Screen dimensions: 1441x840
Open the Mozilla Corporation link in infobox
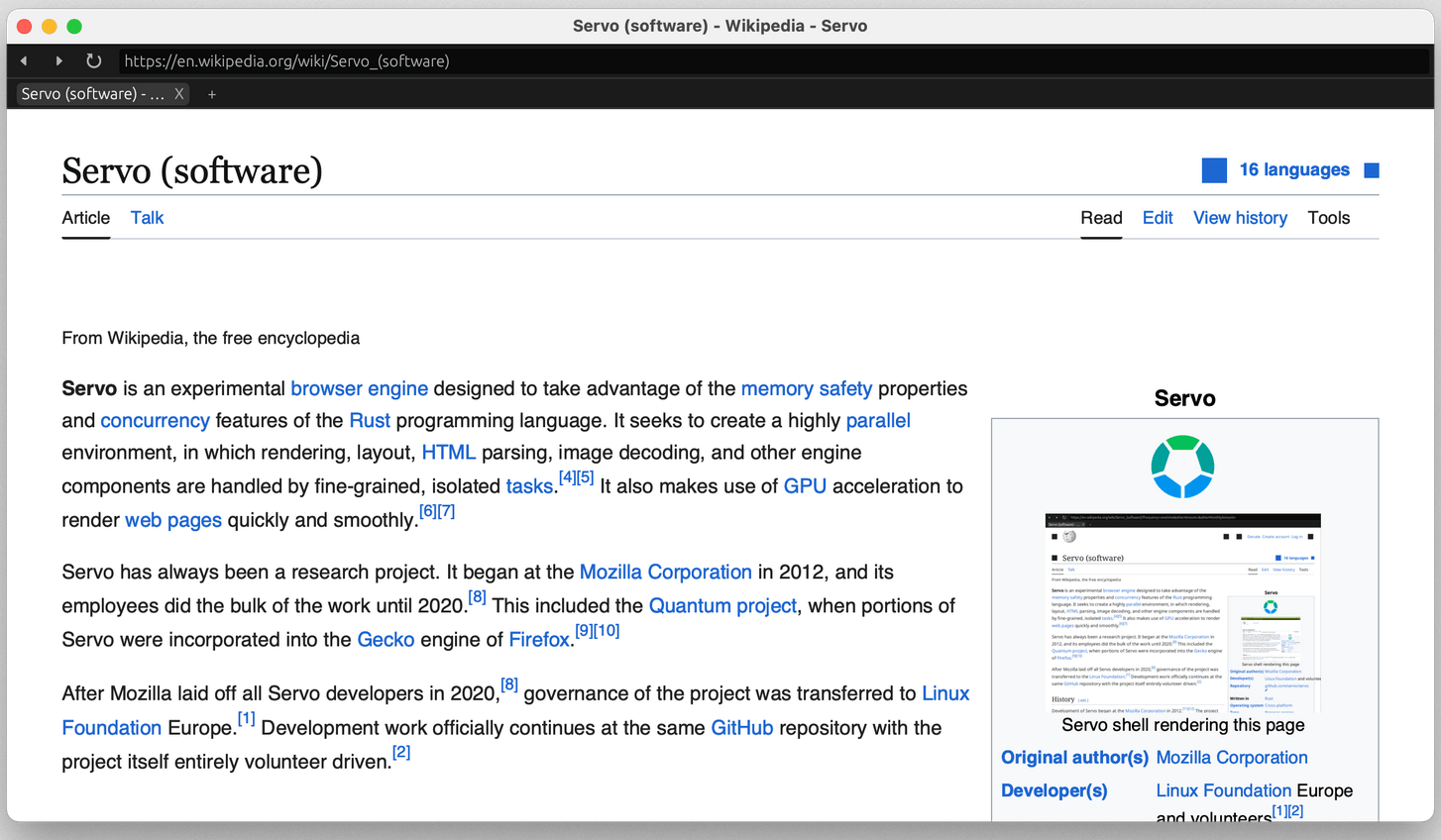[1232, 758]
